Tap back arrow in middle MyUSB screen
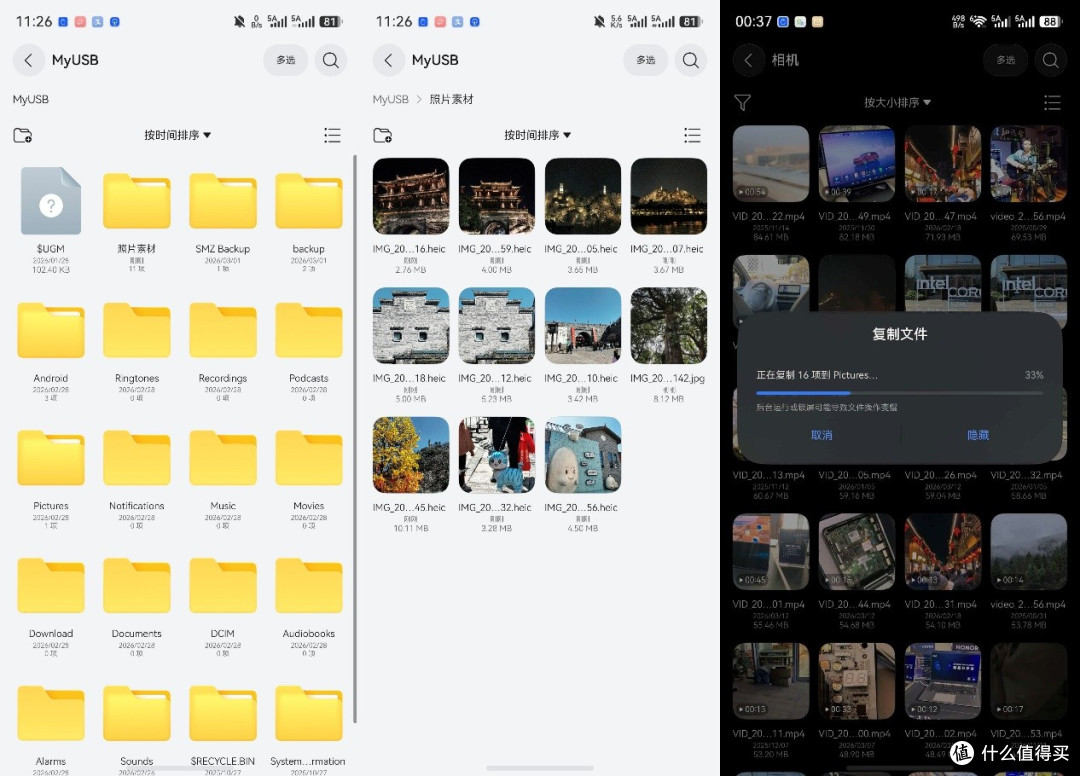1080x776 pixels. tap(388, 60)
